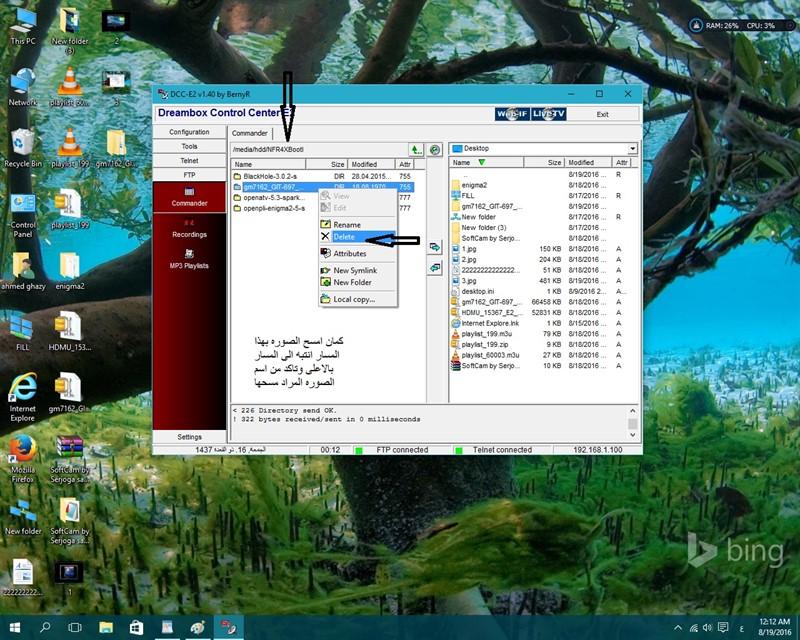Open the Settings section
This screenshot has width=800, height=640.
pos(189,437)
